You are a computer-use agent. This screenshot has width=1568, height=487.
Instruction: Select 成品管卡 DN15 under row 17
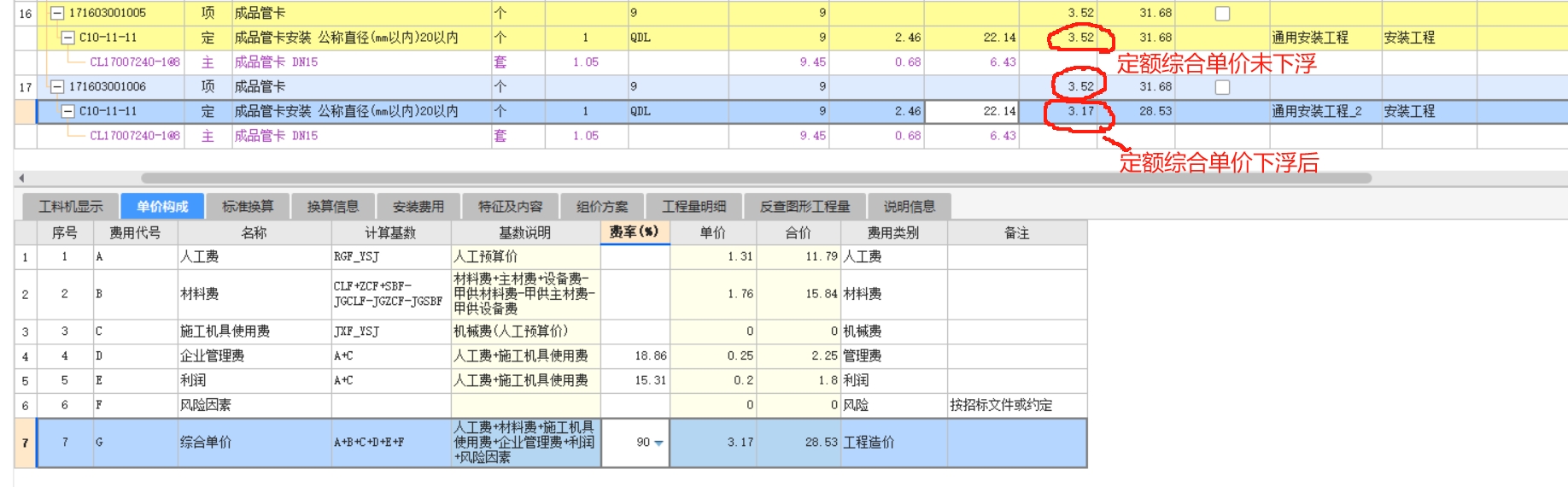point(361,136)
